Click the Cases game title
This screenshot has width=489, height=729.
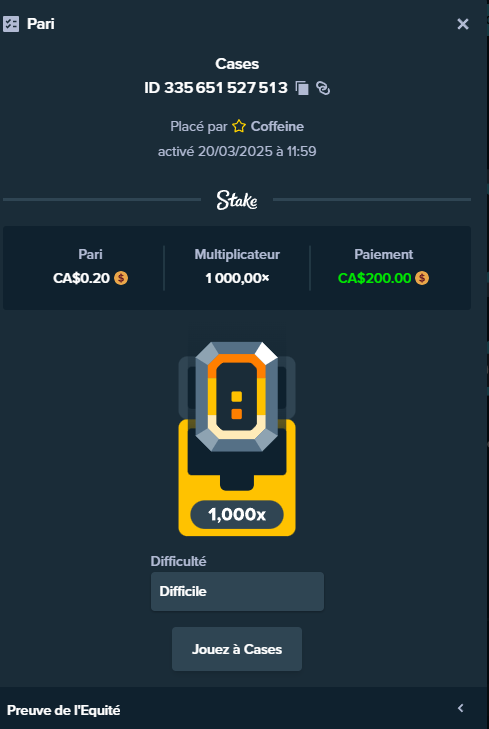click(x=237, y=64)
